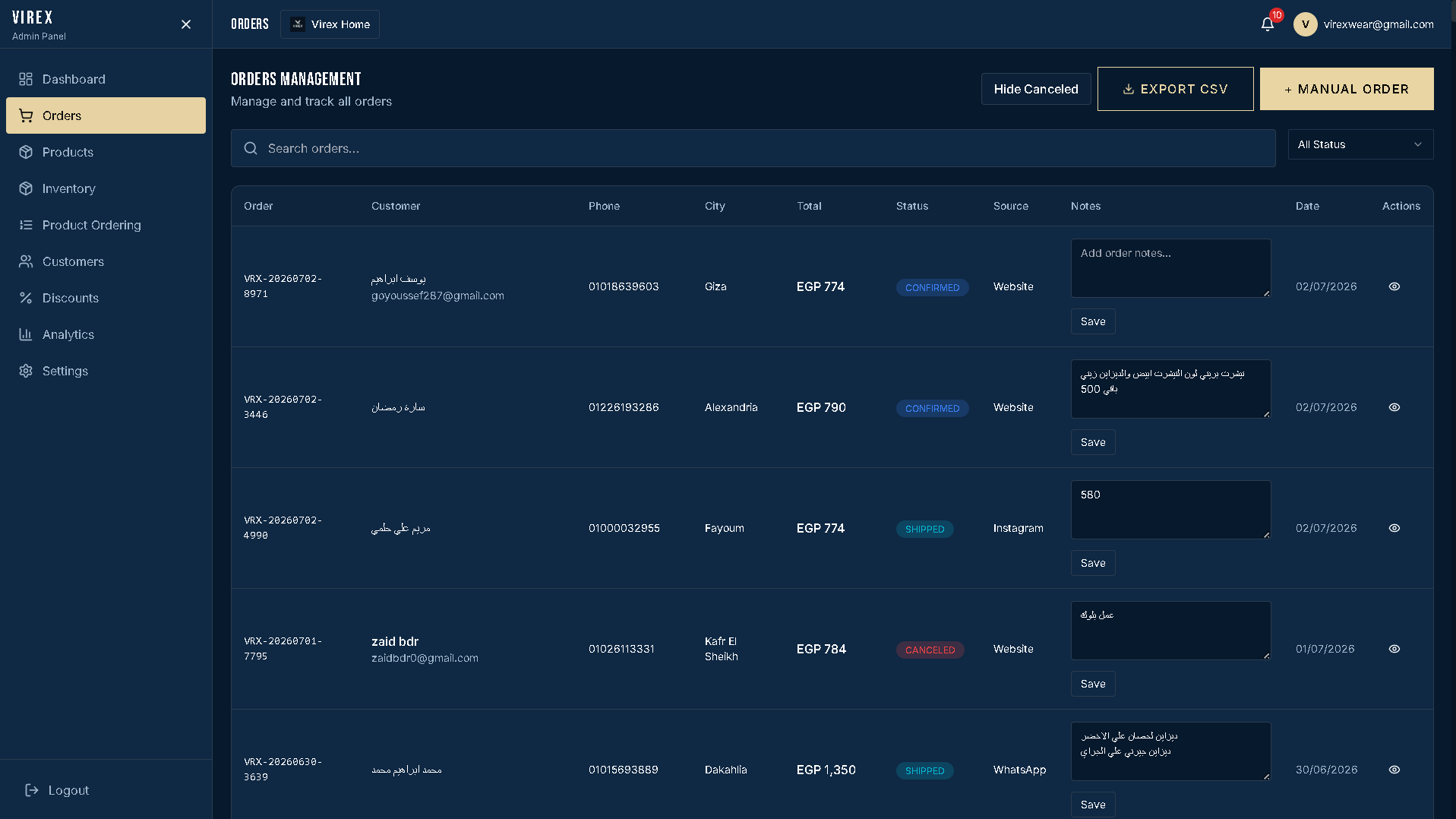View order VRX-20260701-7795 details eye icon
This screenshot has height=819, width=1456.
(1394, 649)
